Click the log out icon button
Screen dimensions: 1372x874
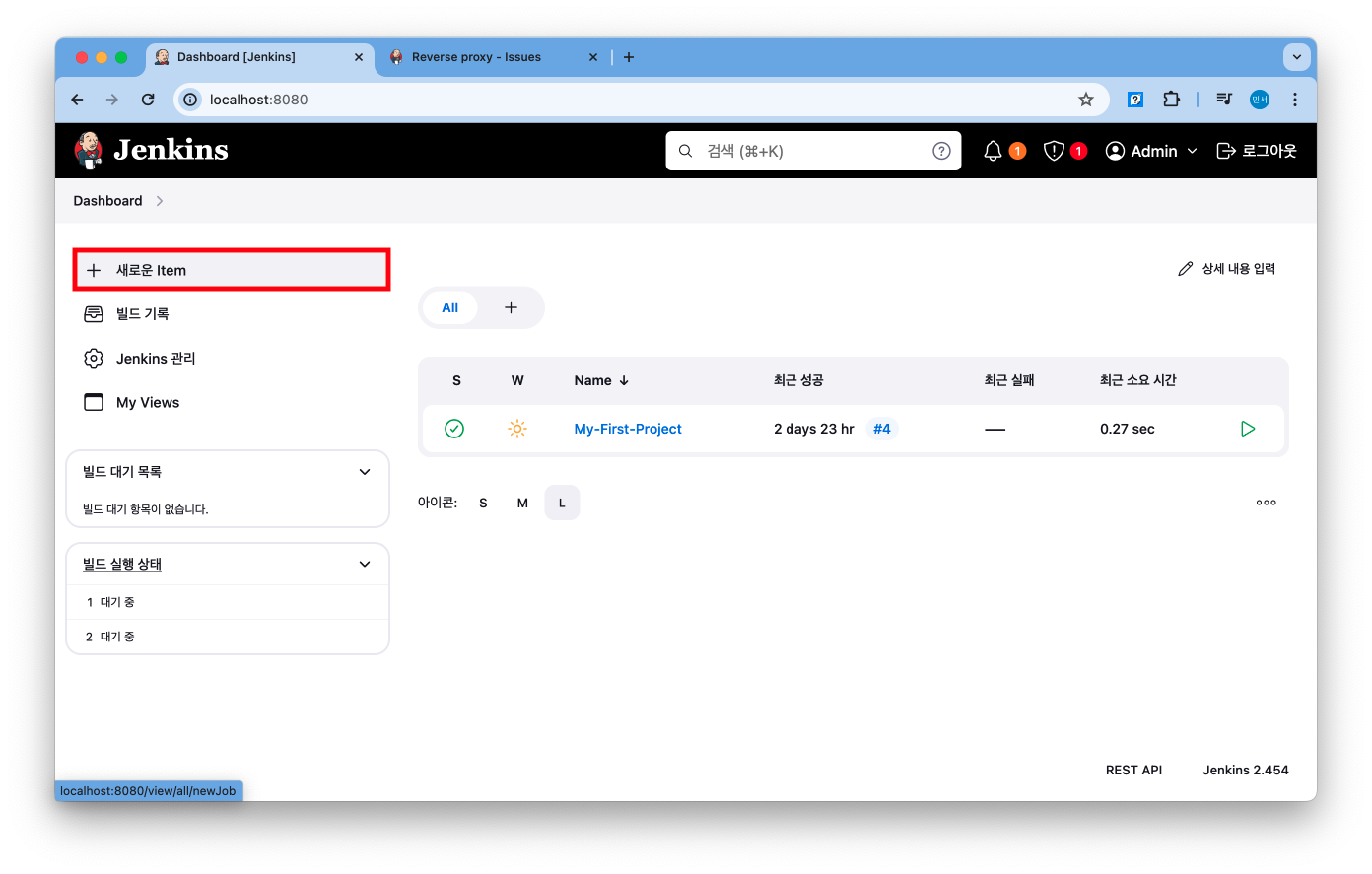[1257, 151]
